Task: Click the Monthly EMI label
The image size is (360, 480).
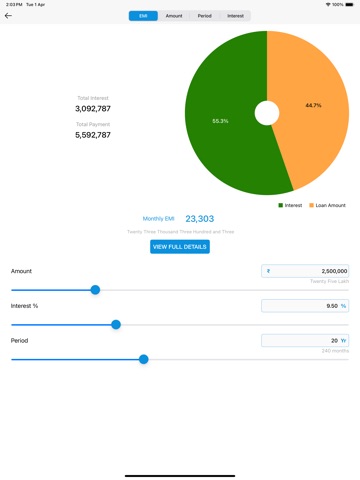Action: tap(158, 219)
